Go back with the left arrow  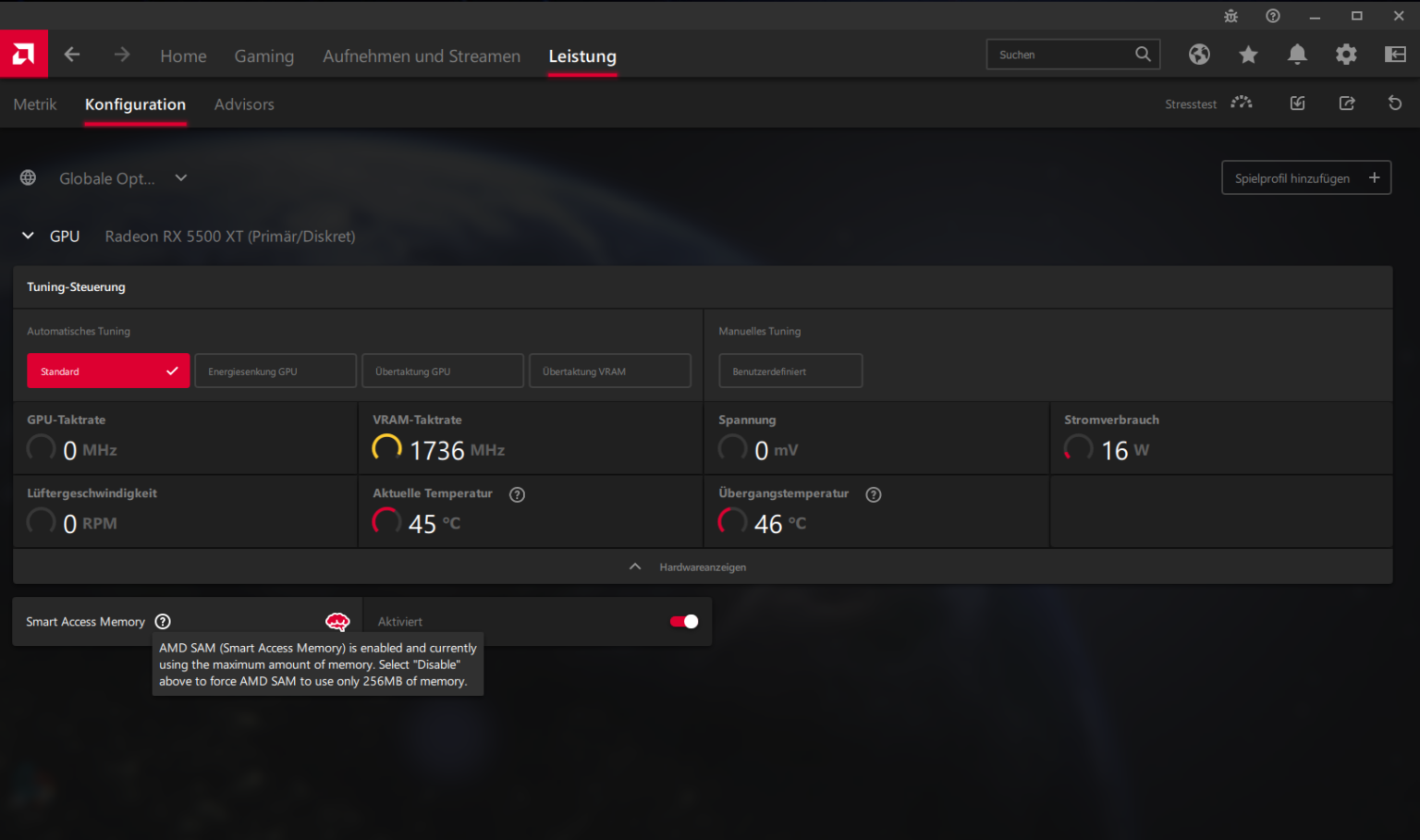click(72, 55)
